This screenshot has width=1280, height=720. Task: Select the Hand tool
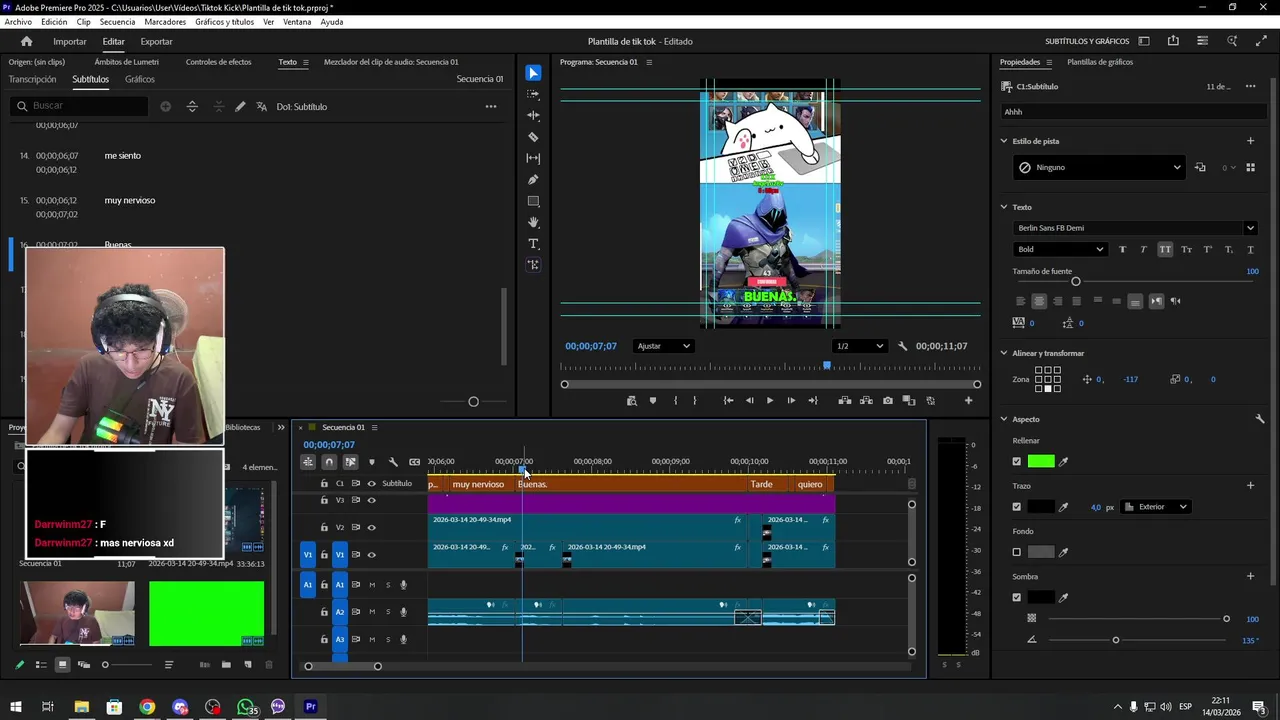533,222
